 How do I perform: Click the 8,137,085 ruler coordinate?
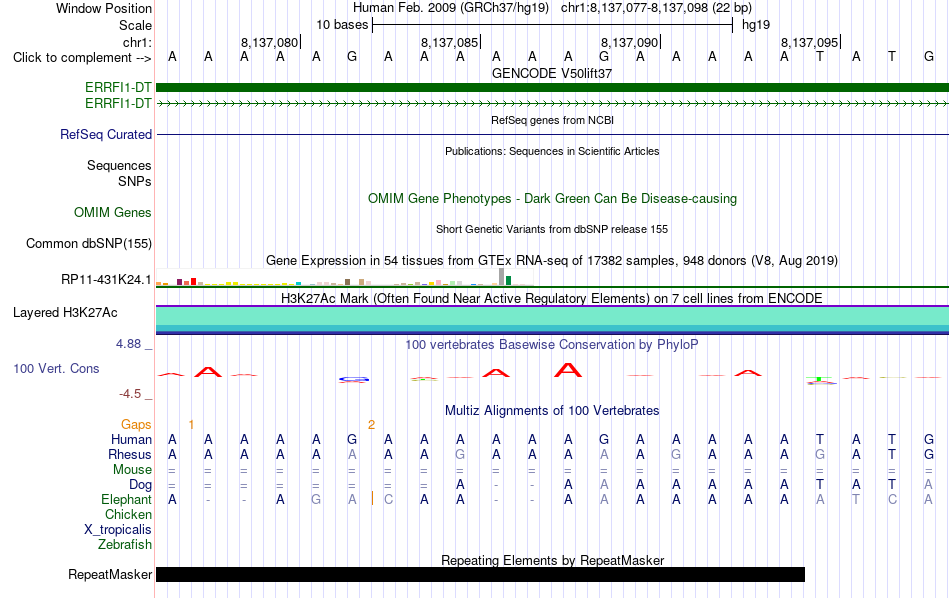click(450, 42)
